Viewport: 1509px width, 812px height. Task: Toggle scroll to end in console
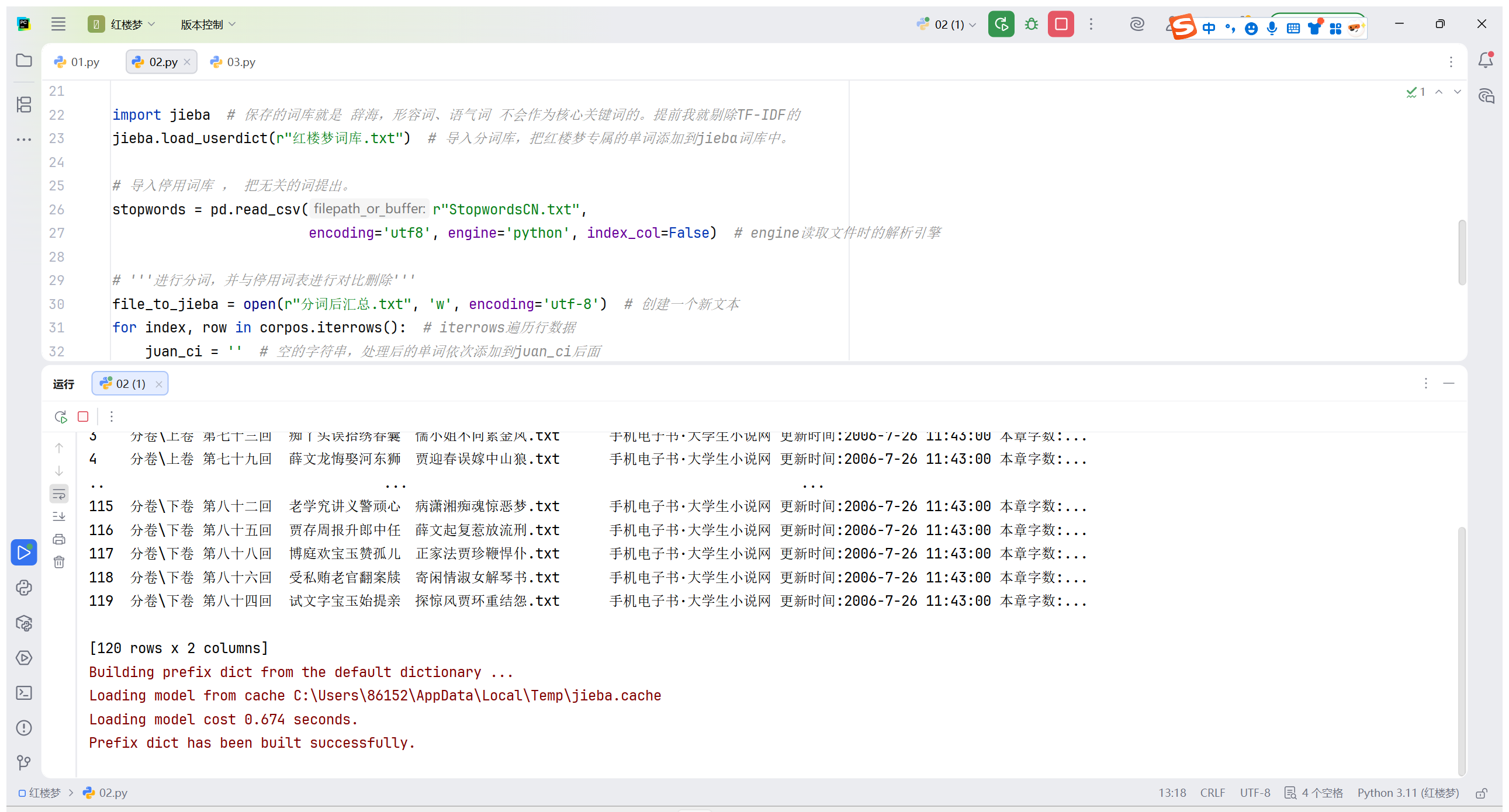[59, 516]
